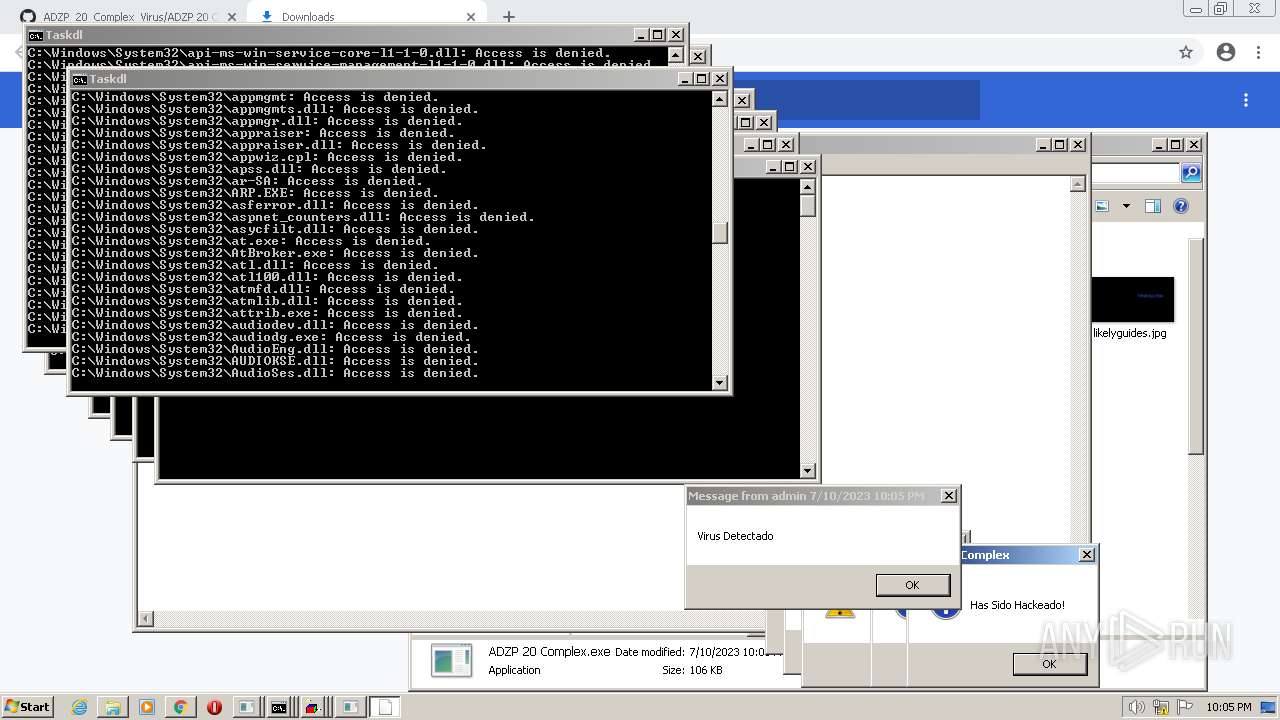Click the Explorer window vertical scrollbar
This screenshot has width=1280, height=720.
[x=1196, y=347]
